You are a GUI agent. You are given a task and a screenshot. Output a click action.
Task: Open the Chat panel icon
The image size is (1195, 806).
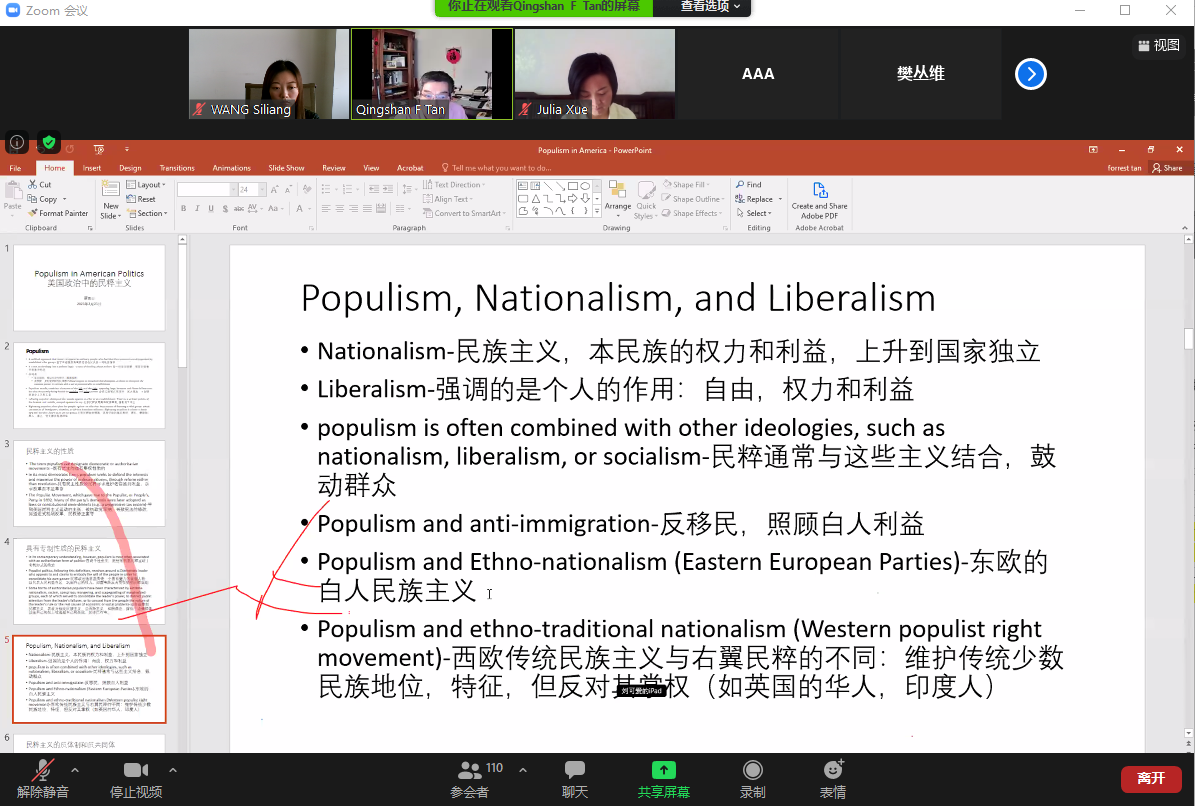pos(575,770)
